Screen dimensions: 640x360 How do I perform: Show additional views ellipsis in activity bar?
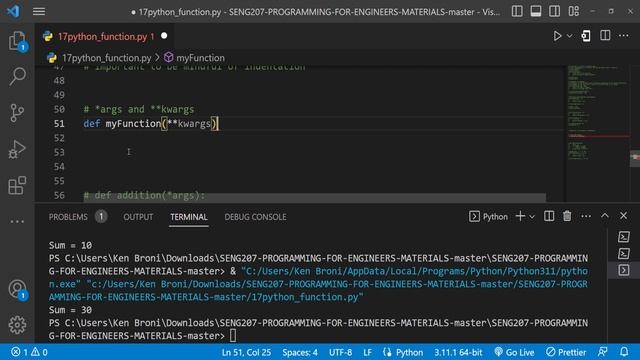pyautogui.click(x=17, y=222)
